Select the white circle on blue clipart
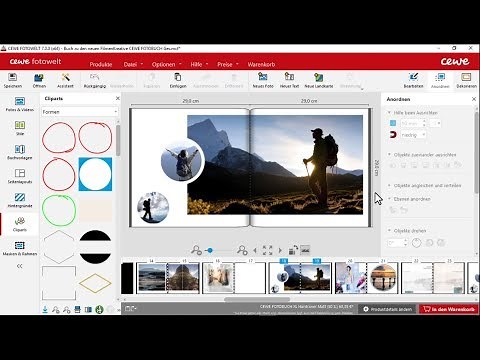 tap(95, 174)
